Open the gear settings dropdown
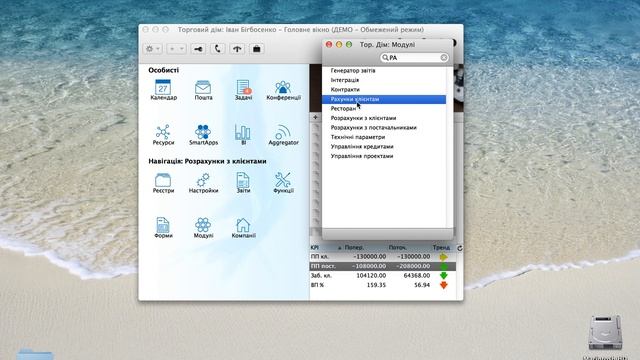 (x=153, y=49)
